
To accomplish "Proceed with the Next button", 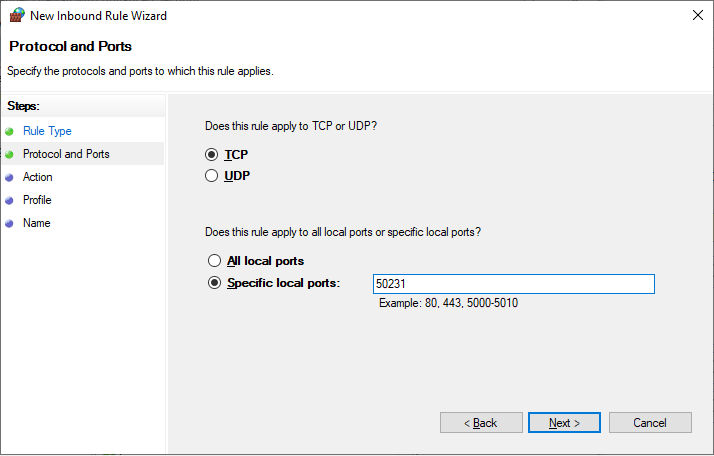I will [x=564, y=423].
